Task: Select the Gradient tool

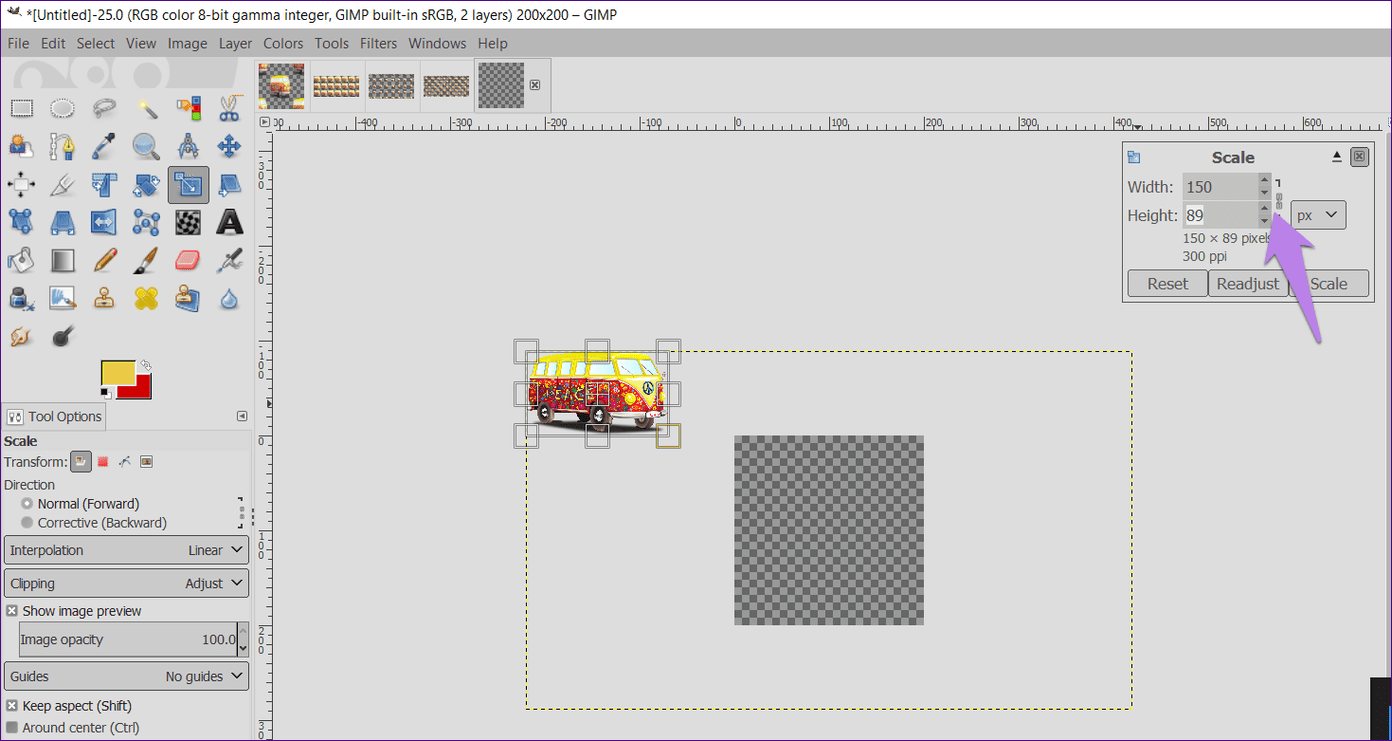Action: tap(63, 259)
